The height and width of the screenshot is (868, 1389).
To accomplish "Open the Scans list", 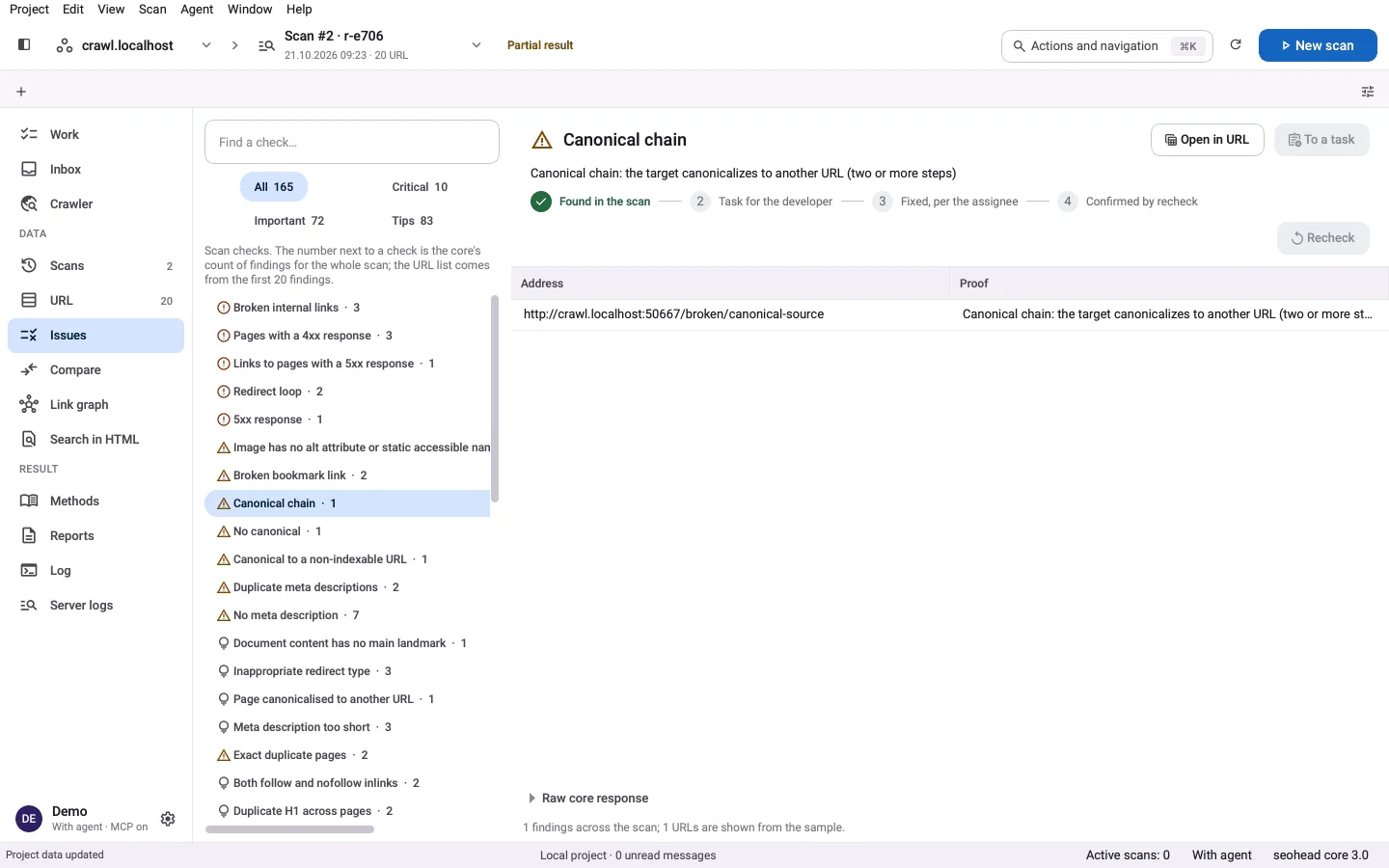I will (95, 265).
